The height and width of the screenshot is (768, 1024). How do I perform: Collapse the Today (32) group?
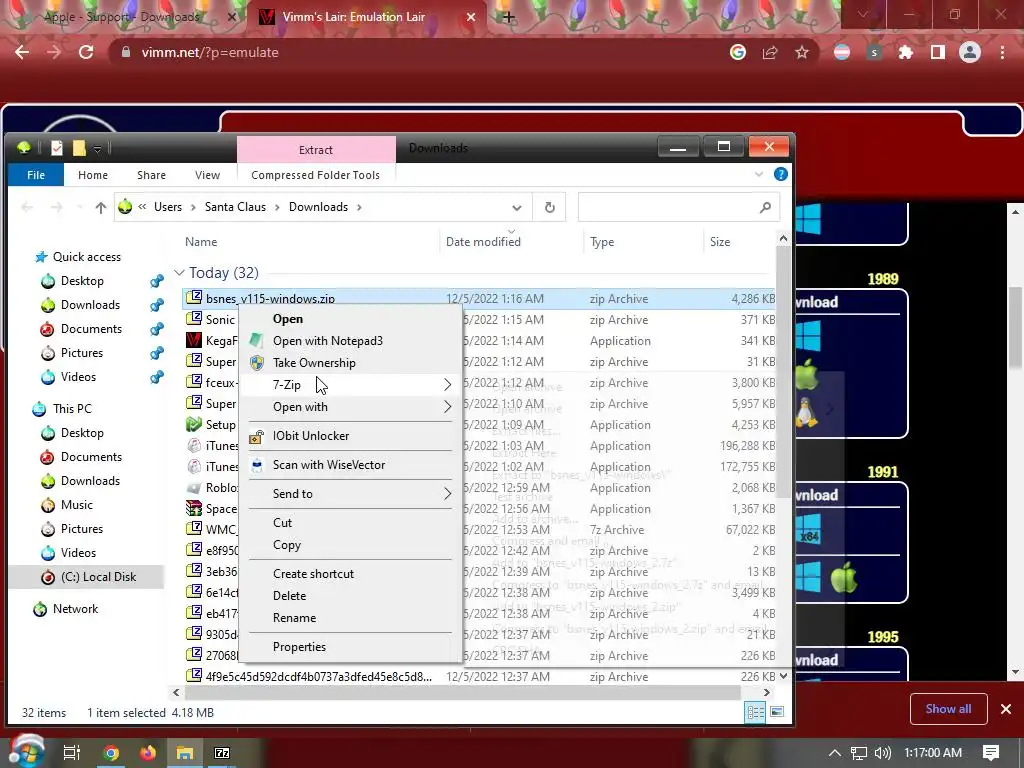[x=180, y=272]
